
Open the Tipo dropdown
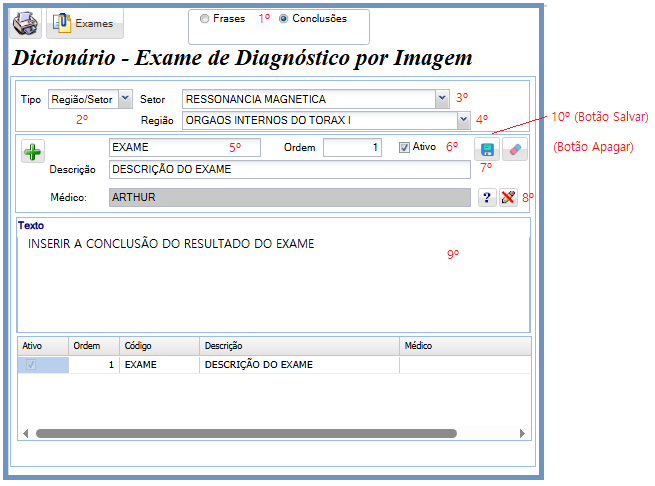coord(125,99)
